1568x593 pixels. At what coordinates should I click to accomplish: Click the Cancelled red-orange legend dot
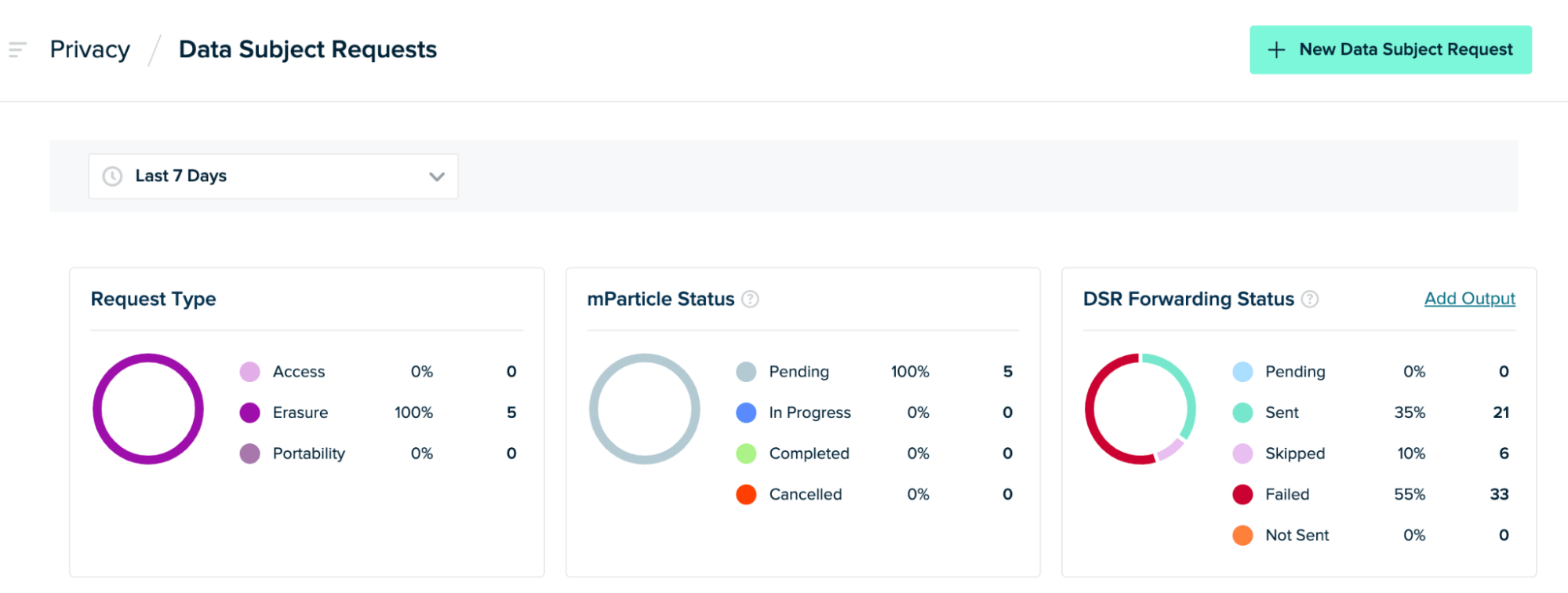[746, 494]
